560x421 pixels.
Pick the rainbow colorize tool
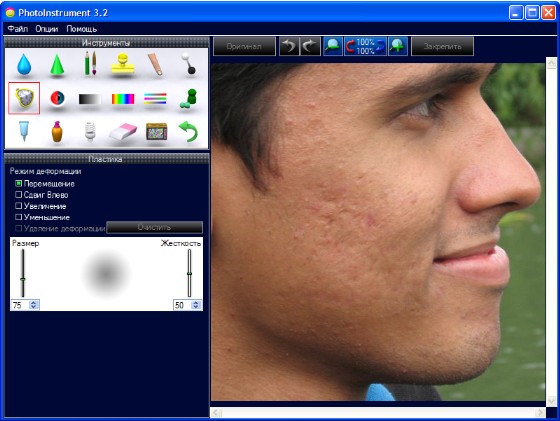pos(123,99)
